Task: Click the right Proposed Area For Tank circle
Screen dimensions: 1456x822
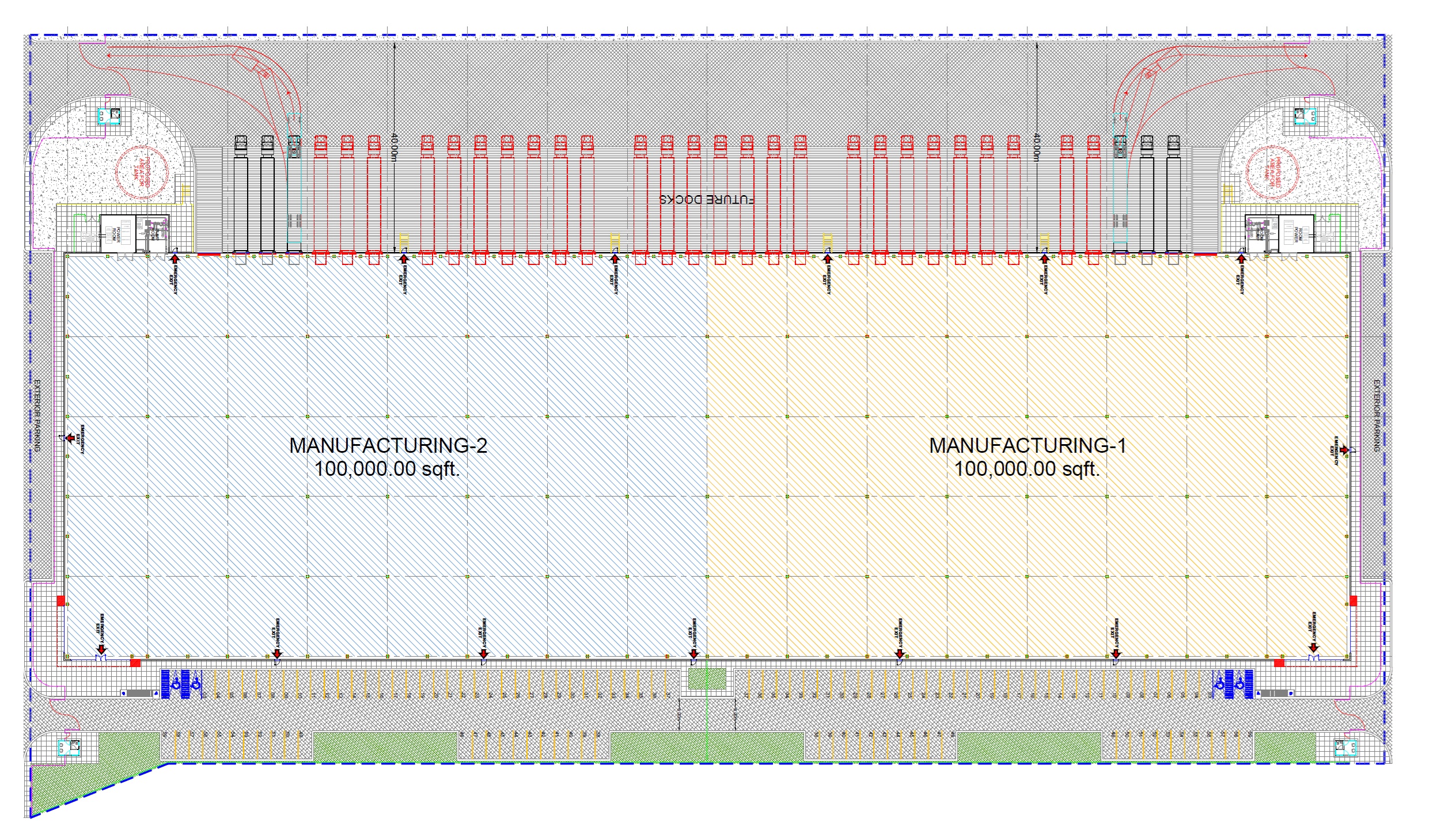Action: tap(1272, 172)
